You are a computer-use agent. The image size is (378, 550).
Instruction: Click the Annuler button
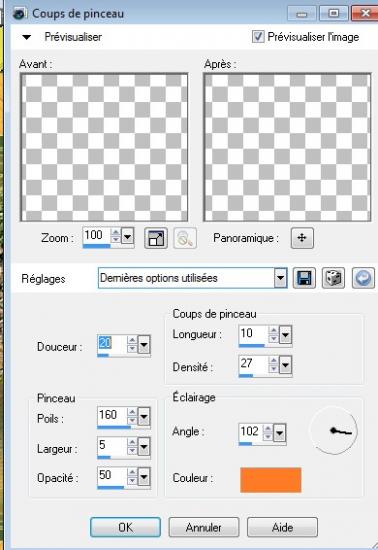coord(204,527)
